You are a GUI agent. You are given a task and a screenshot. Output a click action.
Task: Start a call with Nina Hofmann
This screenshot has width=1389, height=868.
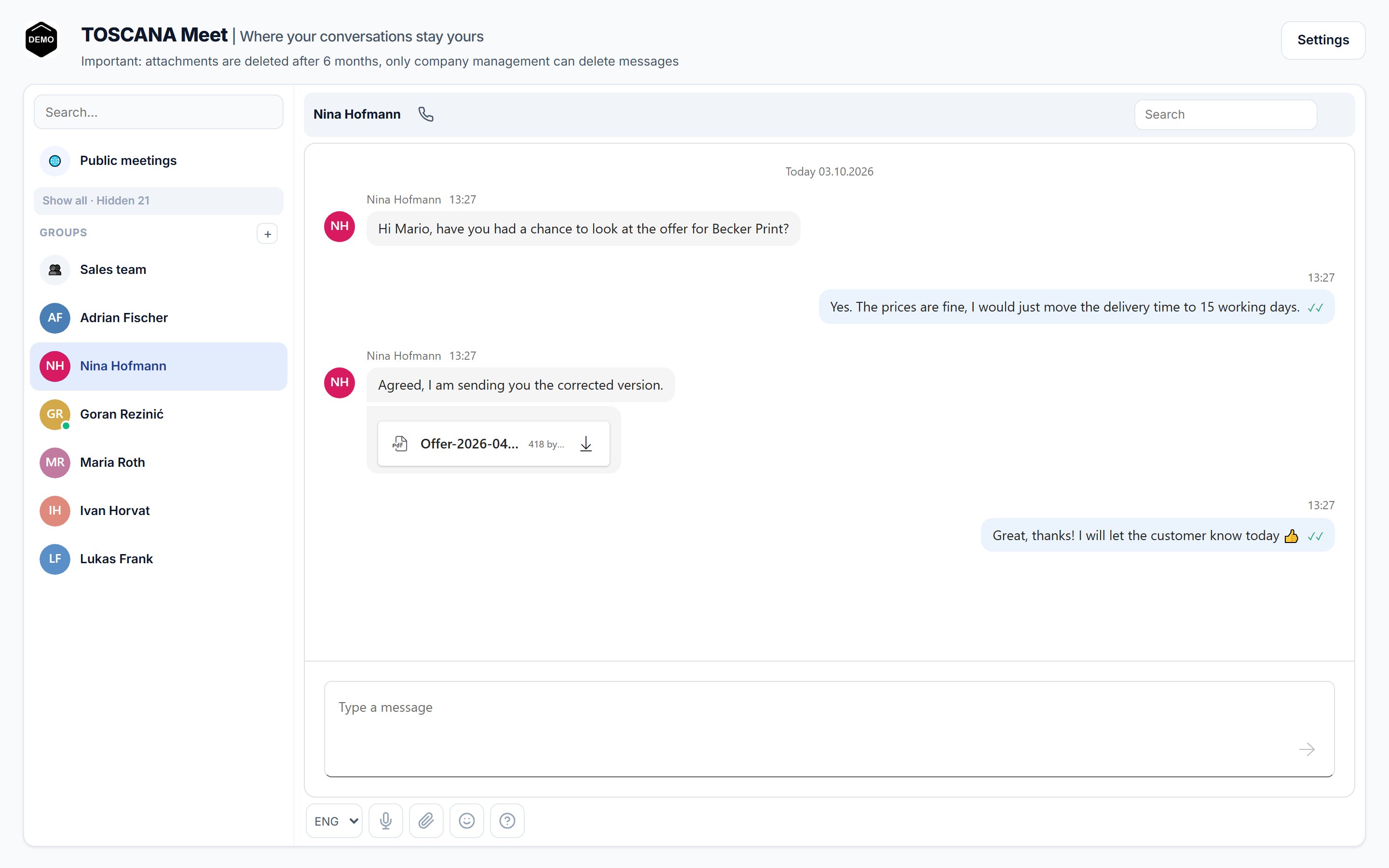[x=425, y=114]
